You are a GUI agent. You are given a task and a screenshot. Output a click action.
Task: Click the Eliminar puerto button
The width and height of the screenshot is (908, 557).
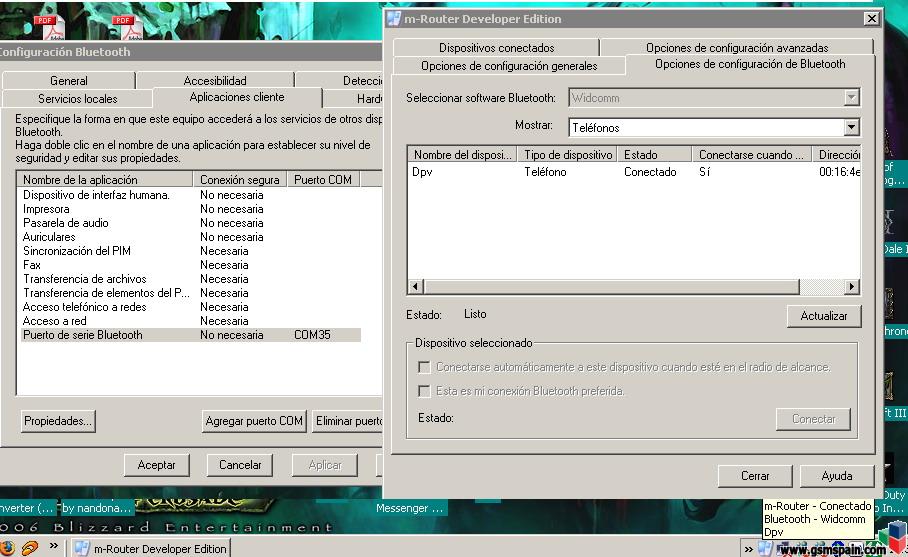tap(348, 421)
